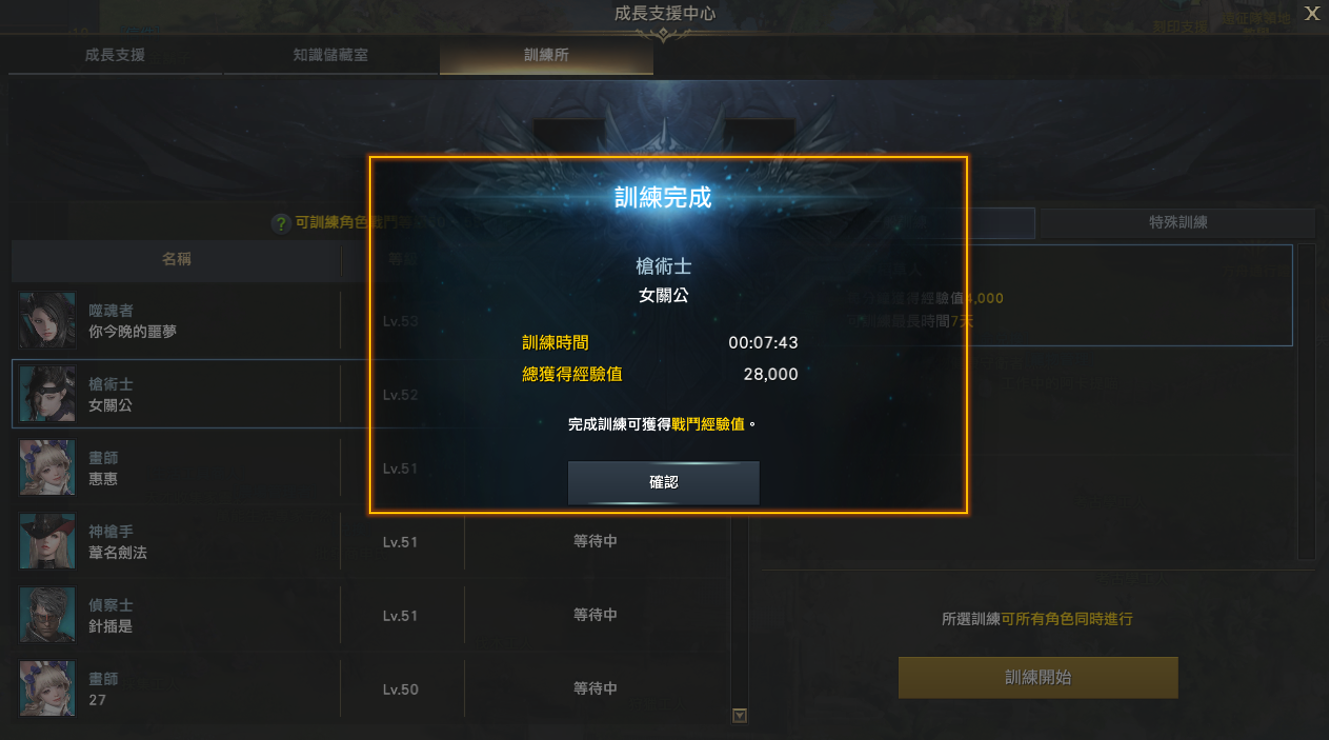This screenshot has height=740, width=1329.
Task: Pick 偵察士 針插是 character portrait
Action: [47, 615]
